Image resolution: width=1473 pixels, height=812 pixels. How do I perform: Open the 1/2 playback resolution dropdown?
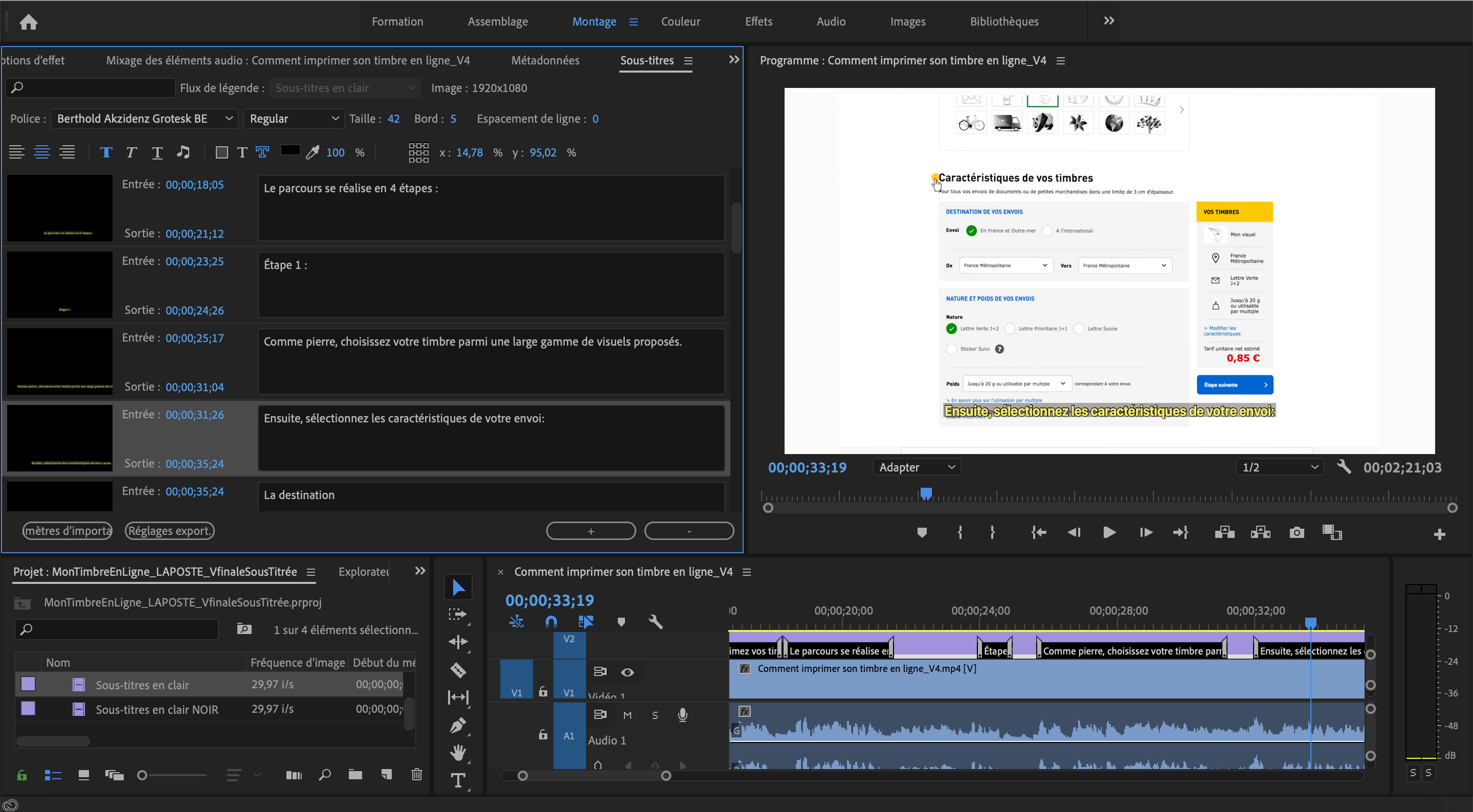coord(1279,467)
